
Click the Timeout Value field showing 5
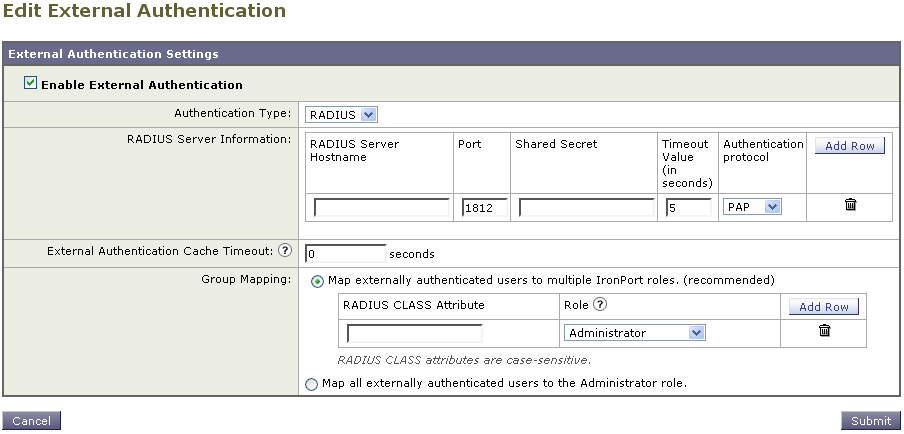[689, 207]
